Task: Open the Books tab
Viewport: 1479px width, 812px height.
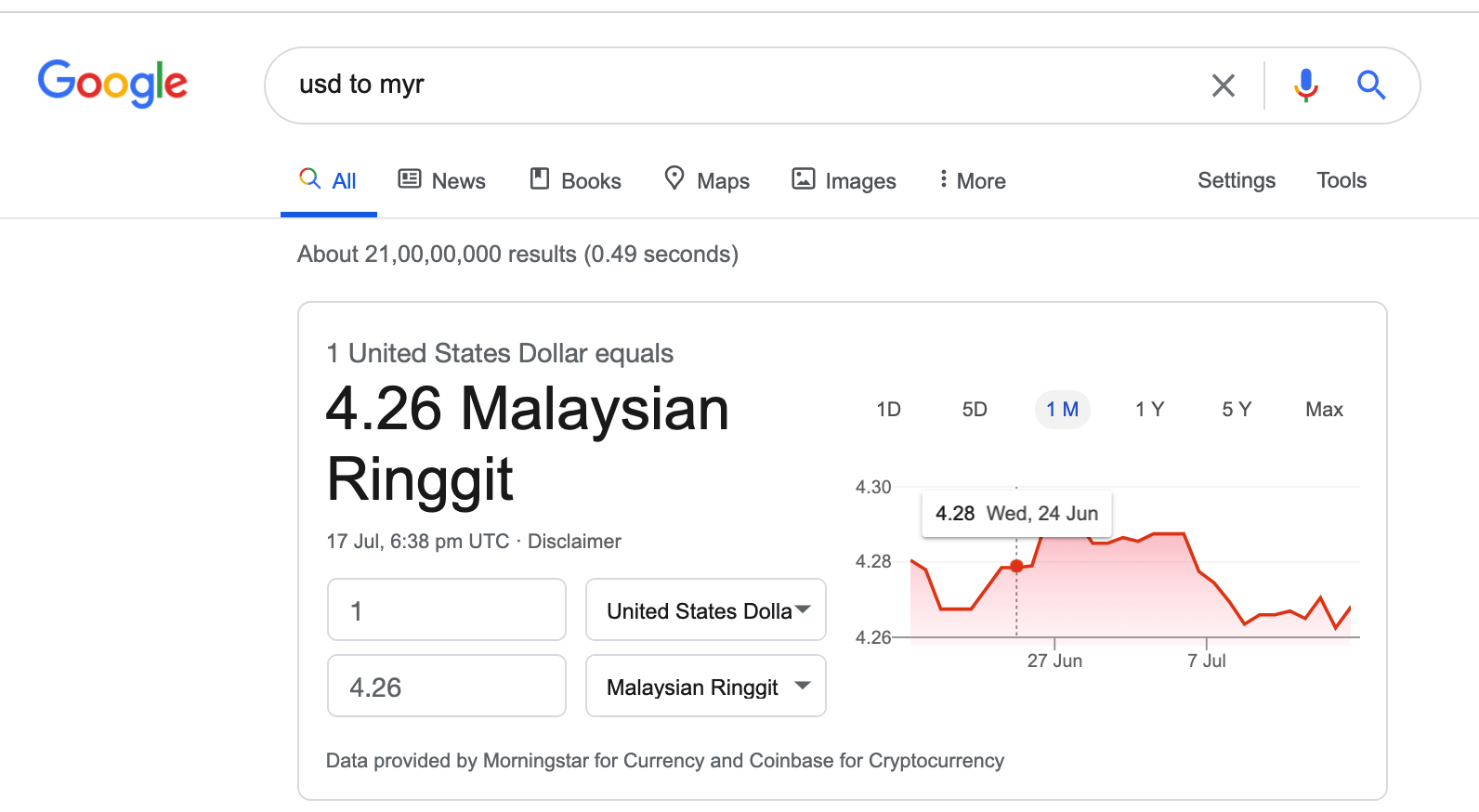Action: click(575, 180)
